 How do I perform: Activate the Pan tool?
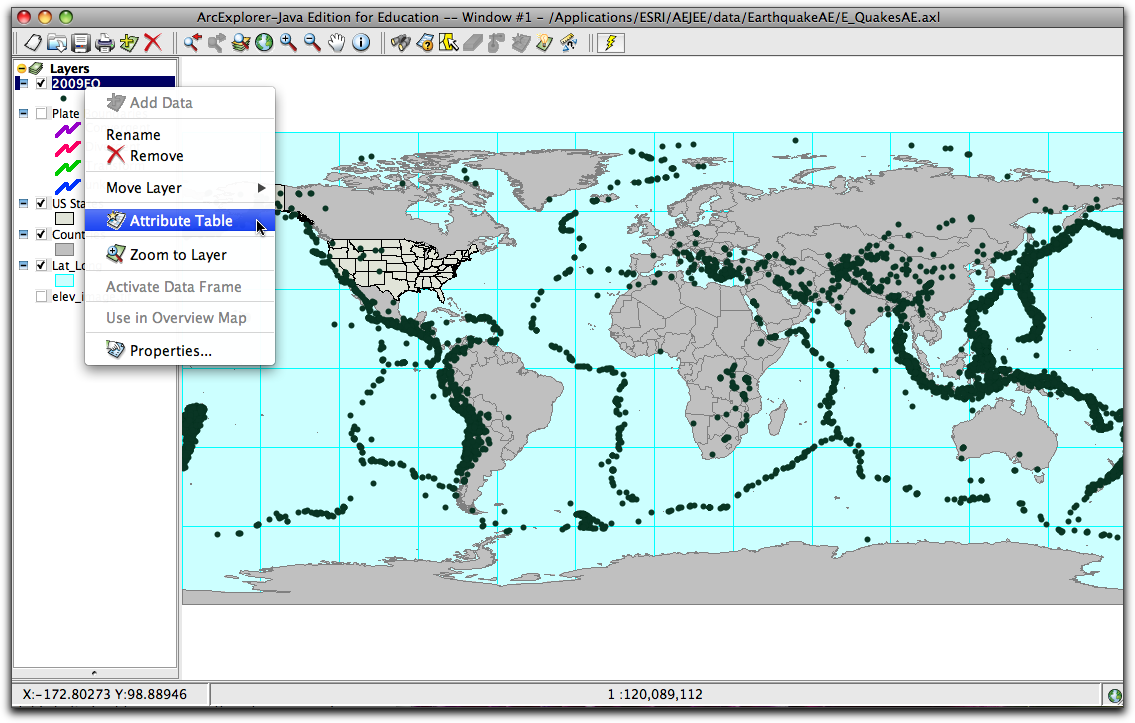(336, 43)
